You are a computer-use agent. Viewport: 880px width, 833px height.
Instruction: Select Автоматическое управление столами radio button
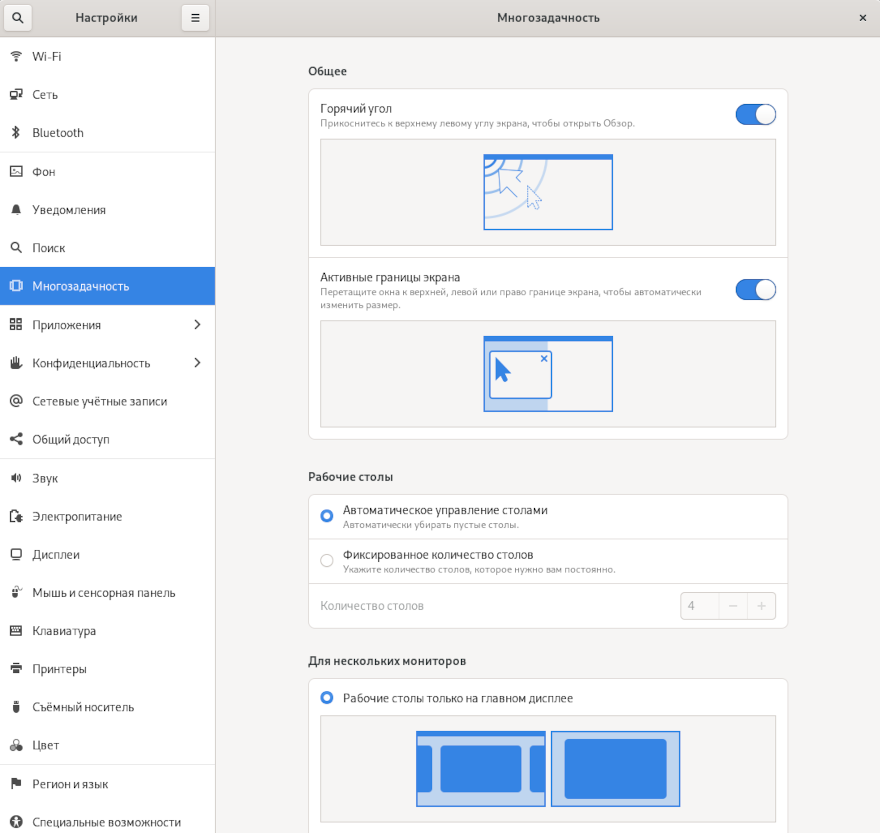(327, 516)
